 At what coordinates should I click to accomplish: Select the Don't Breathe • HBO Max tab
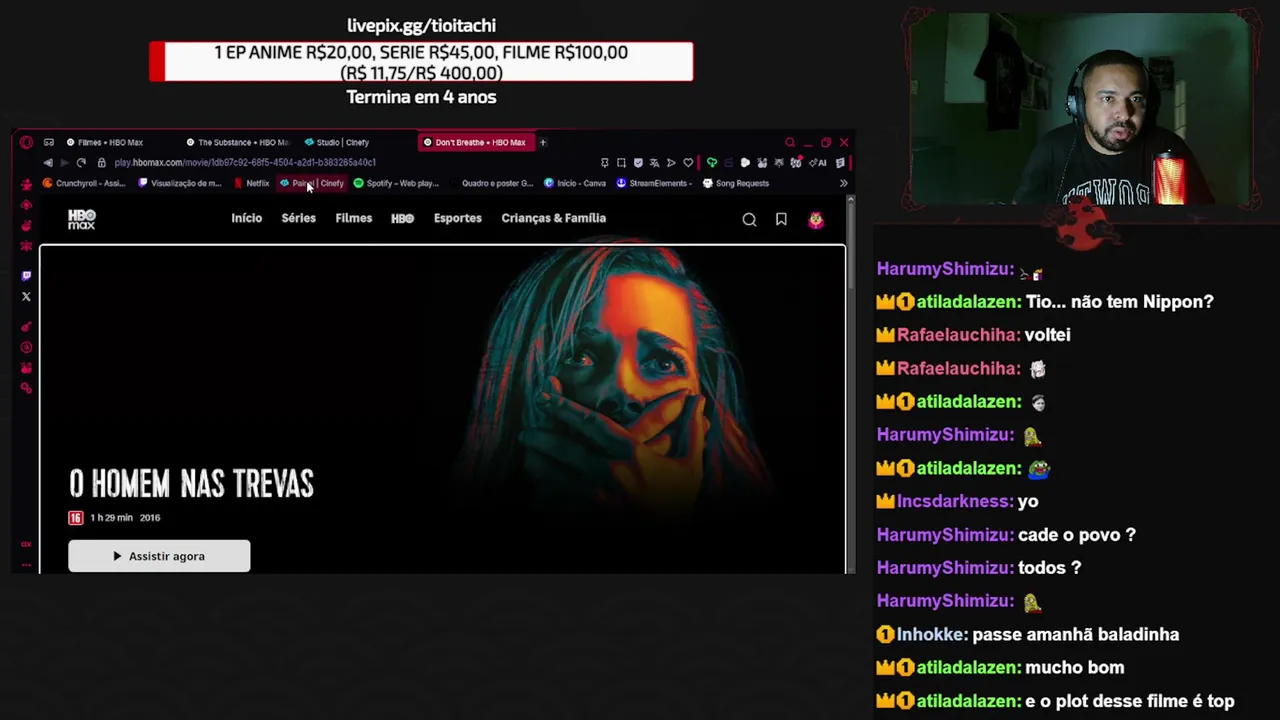point(476,142)
